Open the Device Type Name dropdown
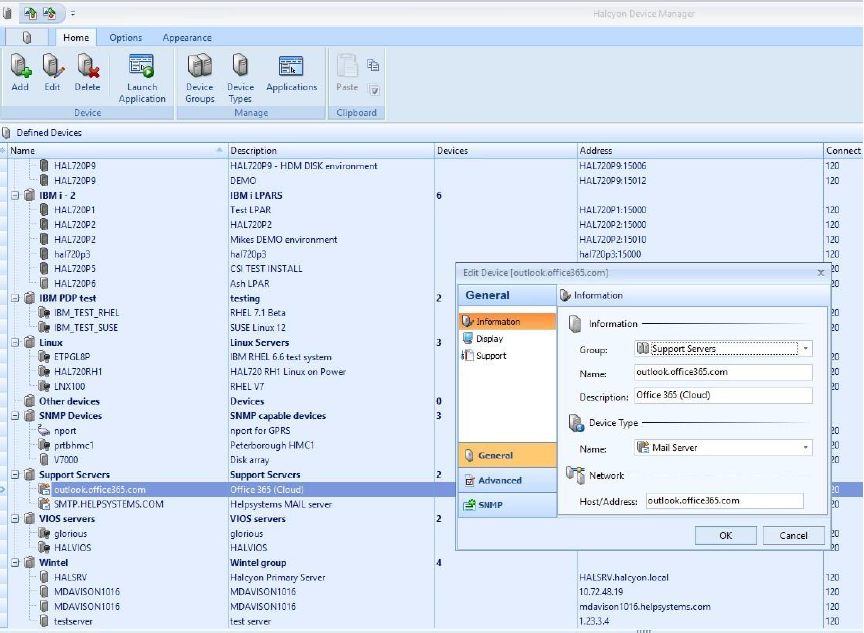This screenshot has width=864, height=633. coord(805,448)
